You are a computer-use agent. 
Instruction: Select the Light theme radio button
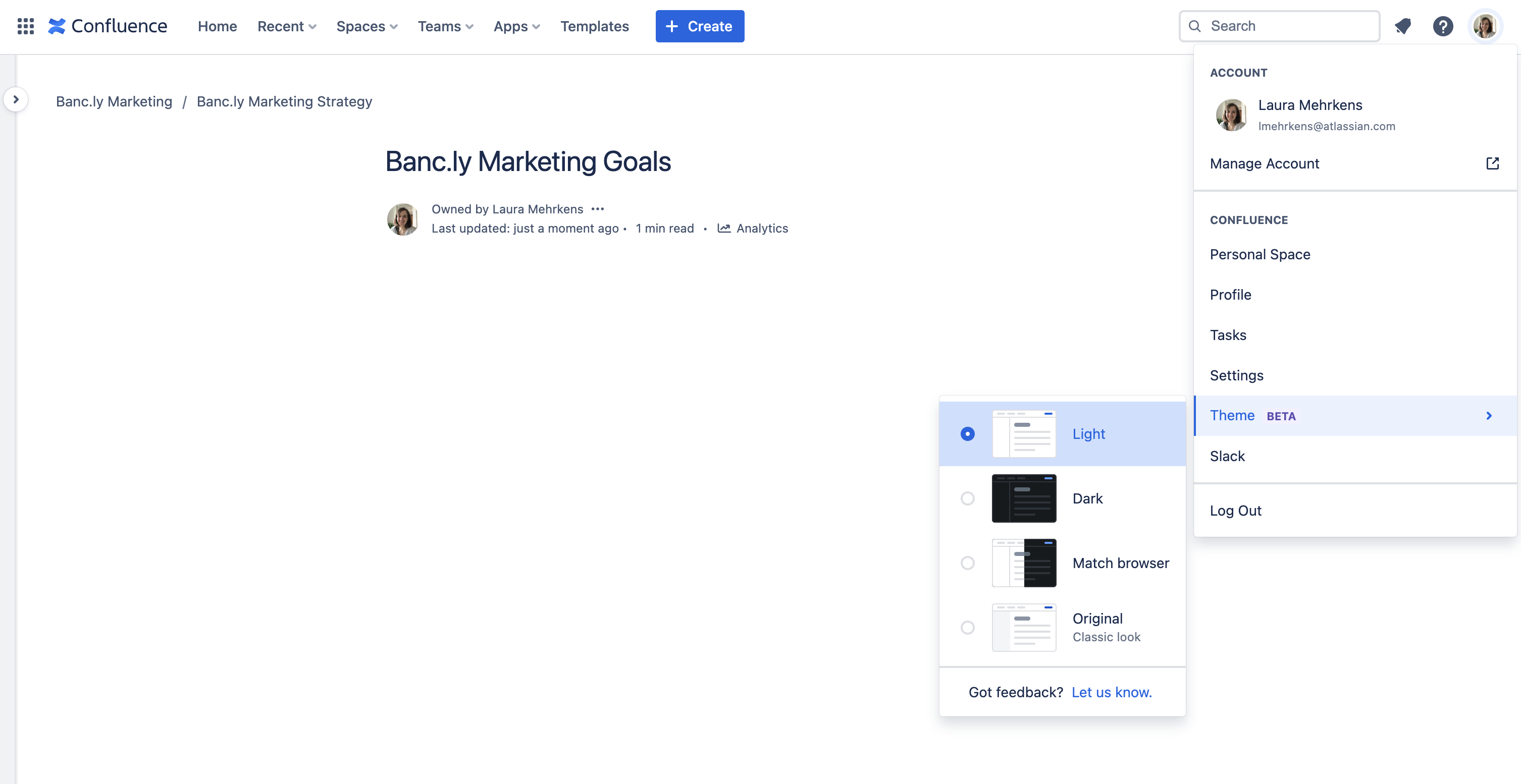coord(967,433)
